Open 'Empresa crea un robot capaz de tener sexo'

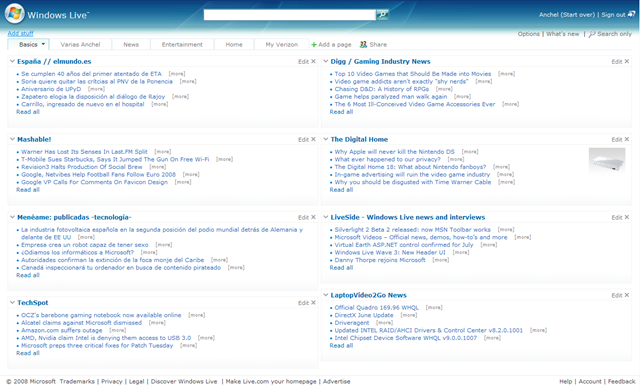click(84, 245)
